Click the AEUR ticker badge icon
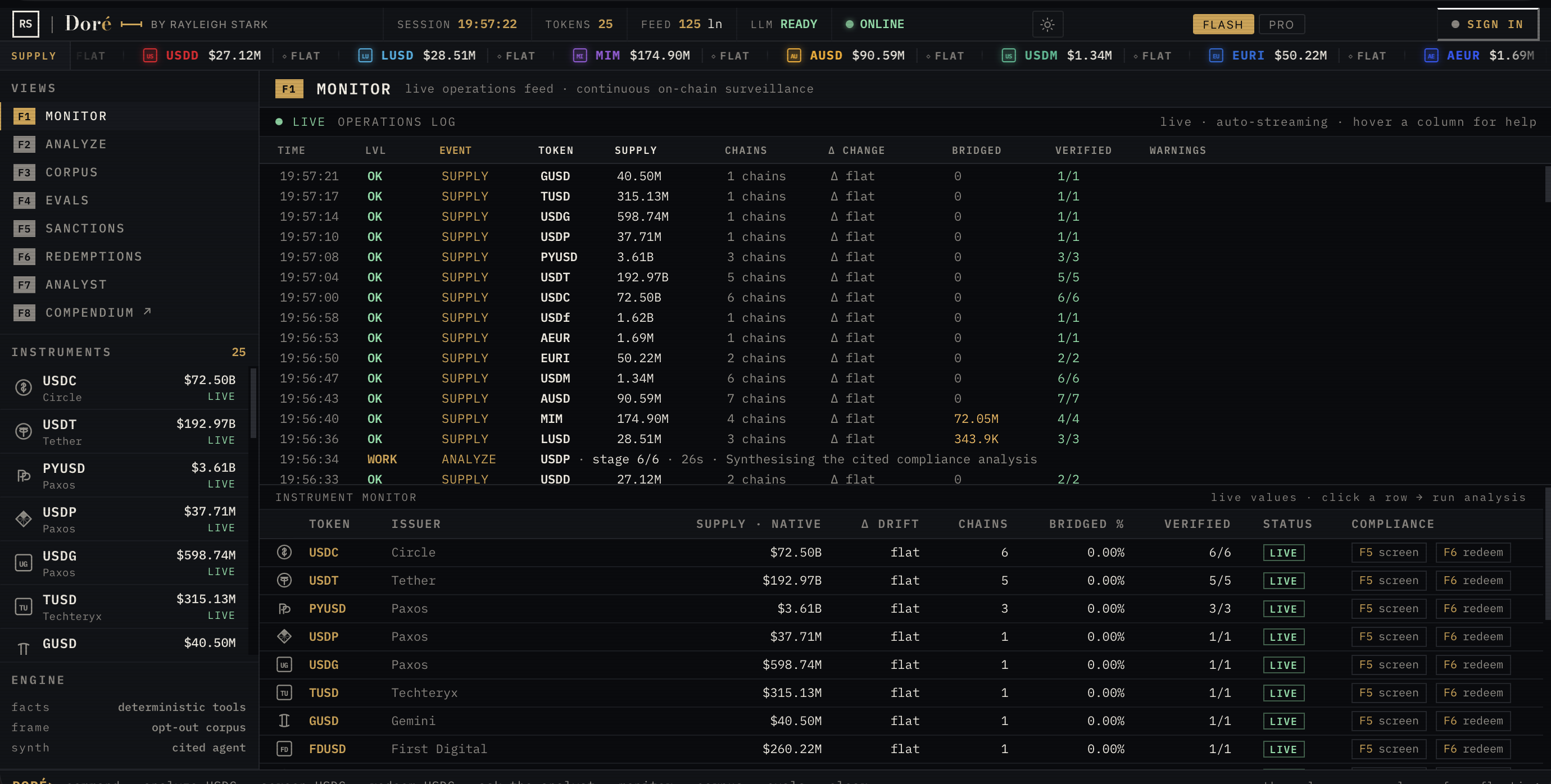1551x784 pixels. coord(1431,56)
